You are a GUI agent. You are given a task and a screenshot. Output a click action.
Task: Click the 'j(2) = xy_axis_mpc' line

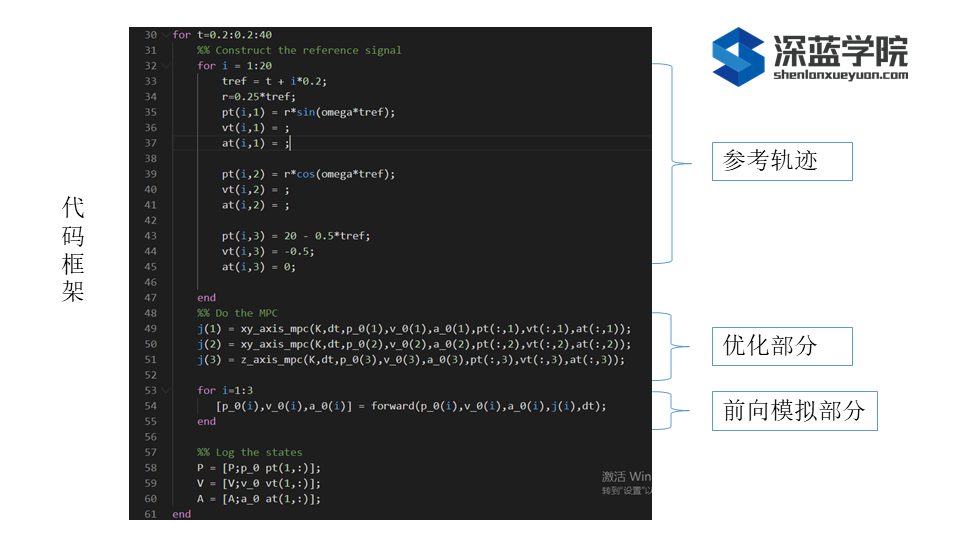(x=414, y=344)
